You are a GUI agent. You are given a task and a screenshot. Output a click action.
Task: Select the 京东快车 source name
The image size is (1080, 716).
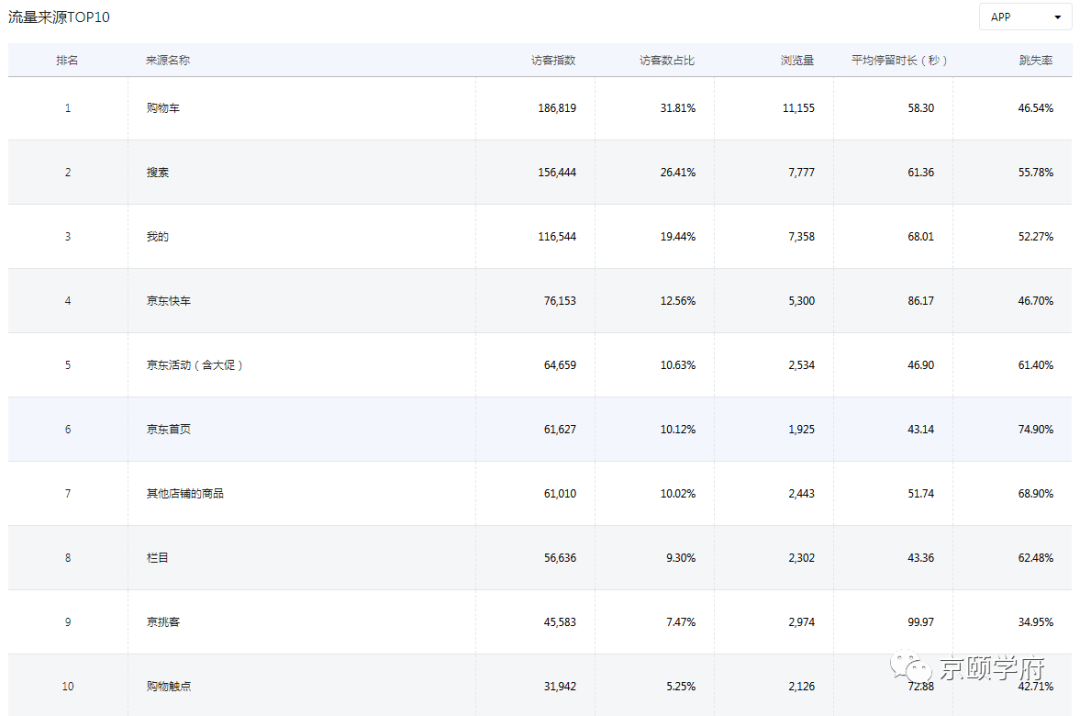168,301
